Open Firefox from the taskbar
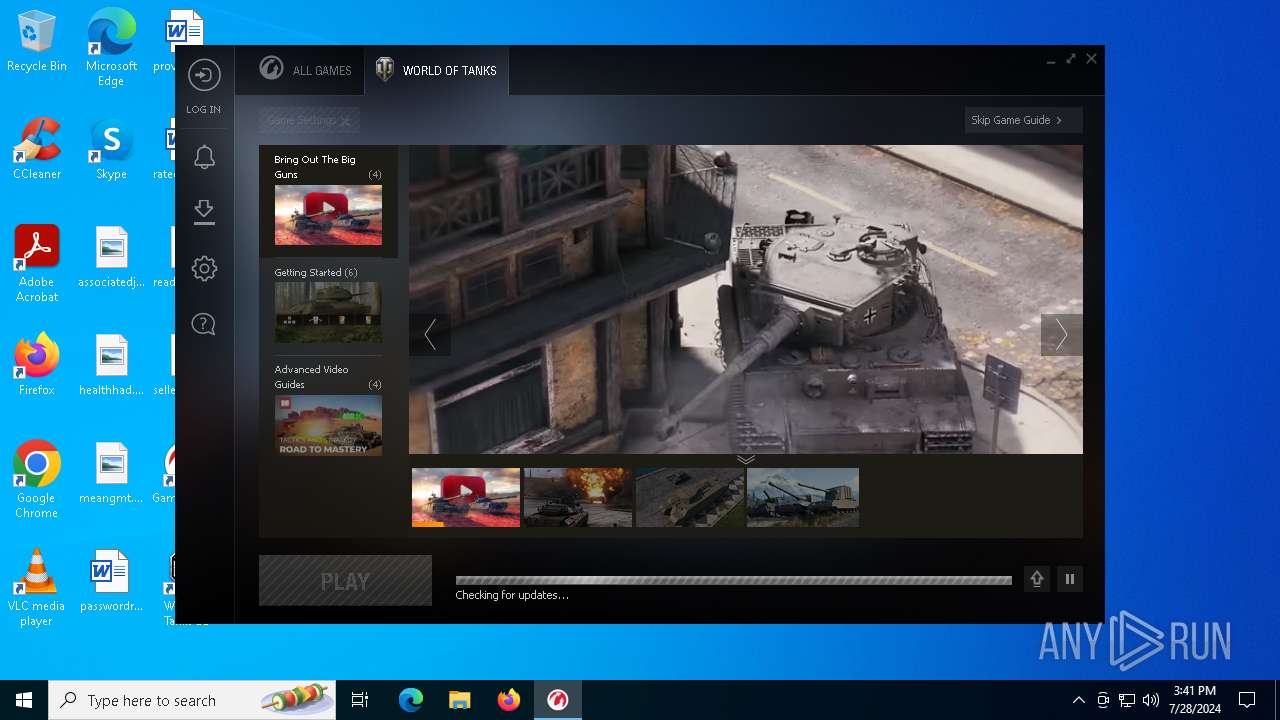Screen dimensions: 1280x720 click(509, 700)
